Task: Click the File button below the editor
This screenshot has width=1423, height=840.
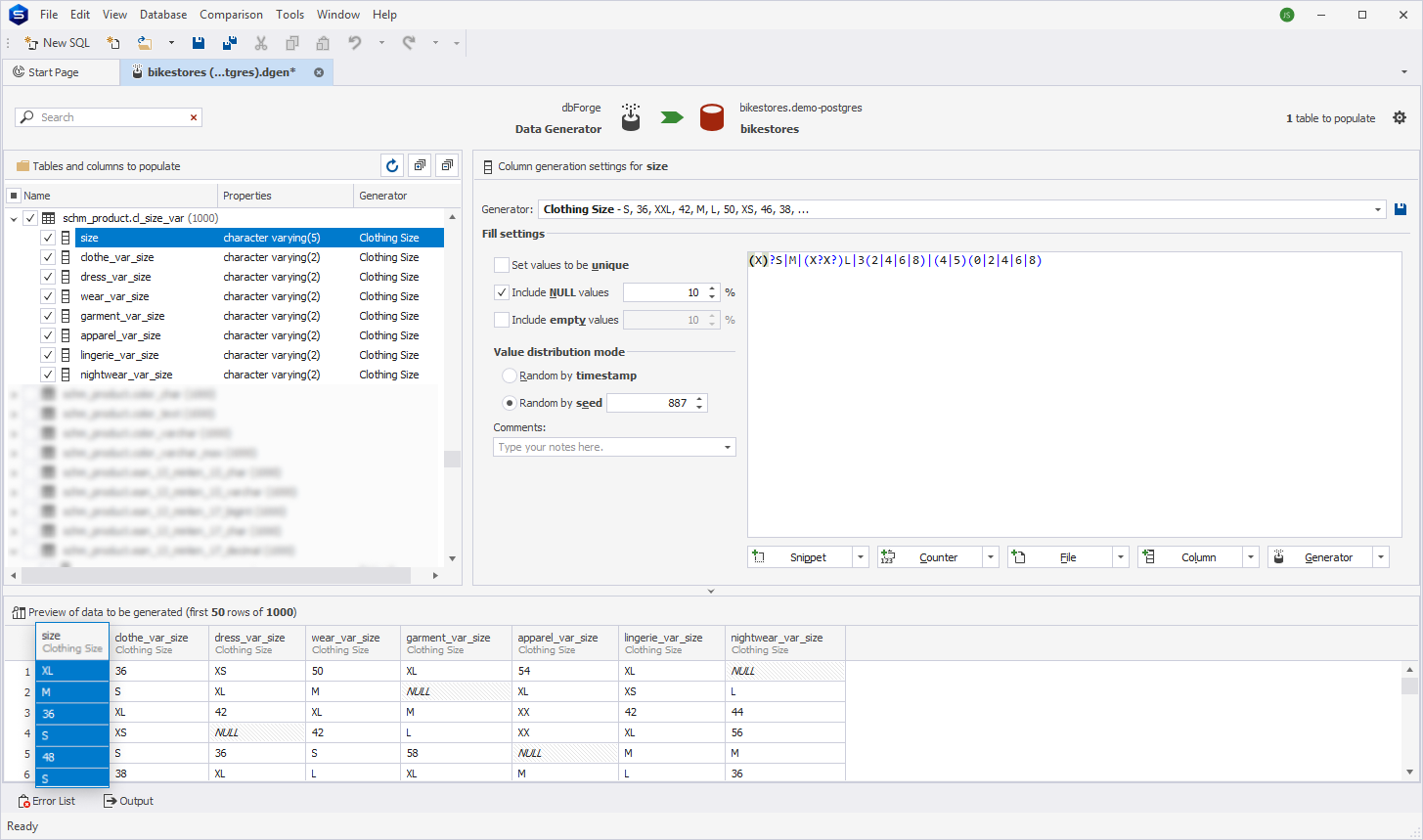Action: (x=1060, y=557)
